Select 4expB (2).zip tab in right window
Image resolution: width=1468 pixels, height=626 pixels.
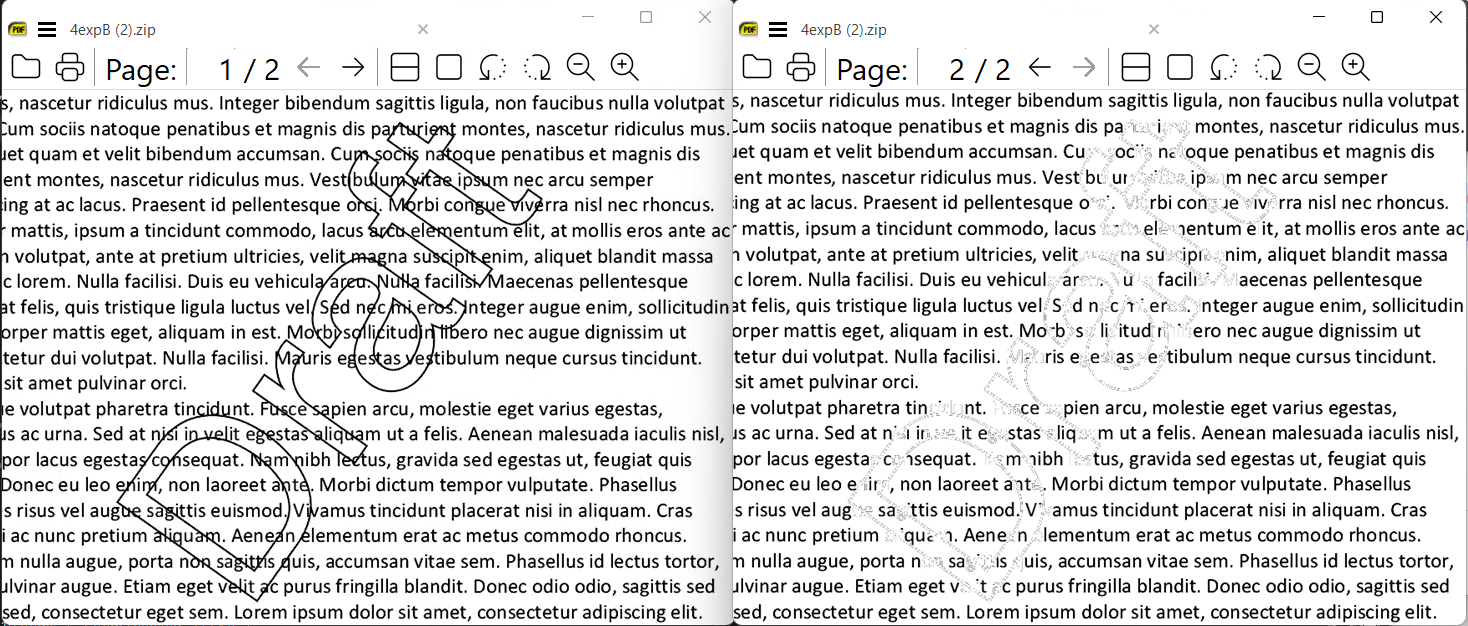click(844, 30)
